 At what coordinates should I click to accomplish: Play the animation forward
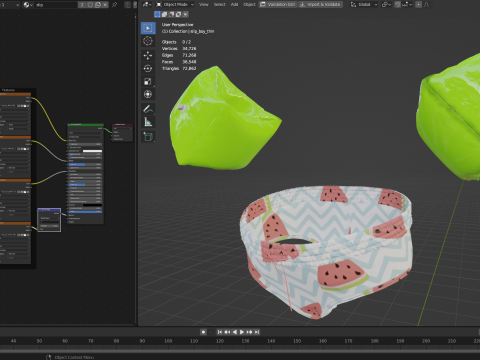pos(242,332)
